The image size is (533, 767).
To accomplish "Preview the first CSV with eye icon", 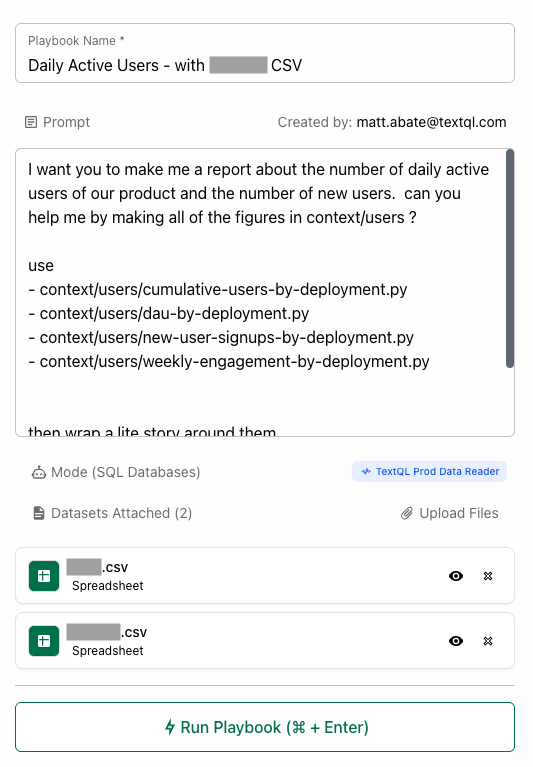I will pos(456,576).
